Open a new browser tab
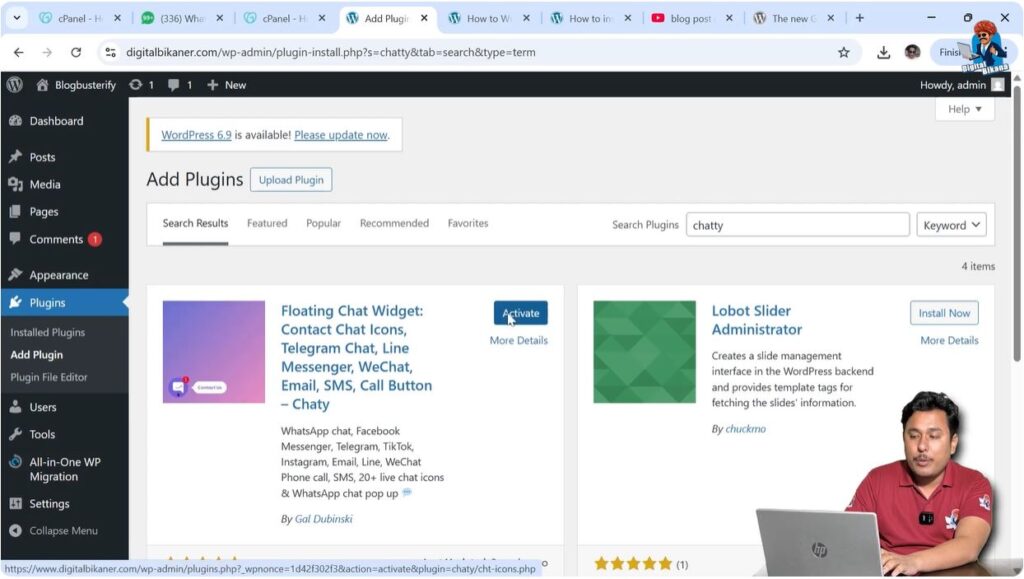Image resolution: width=1024 pixels, height=579 pixels. [859, 18]
